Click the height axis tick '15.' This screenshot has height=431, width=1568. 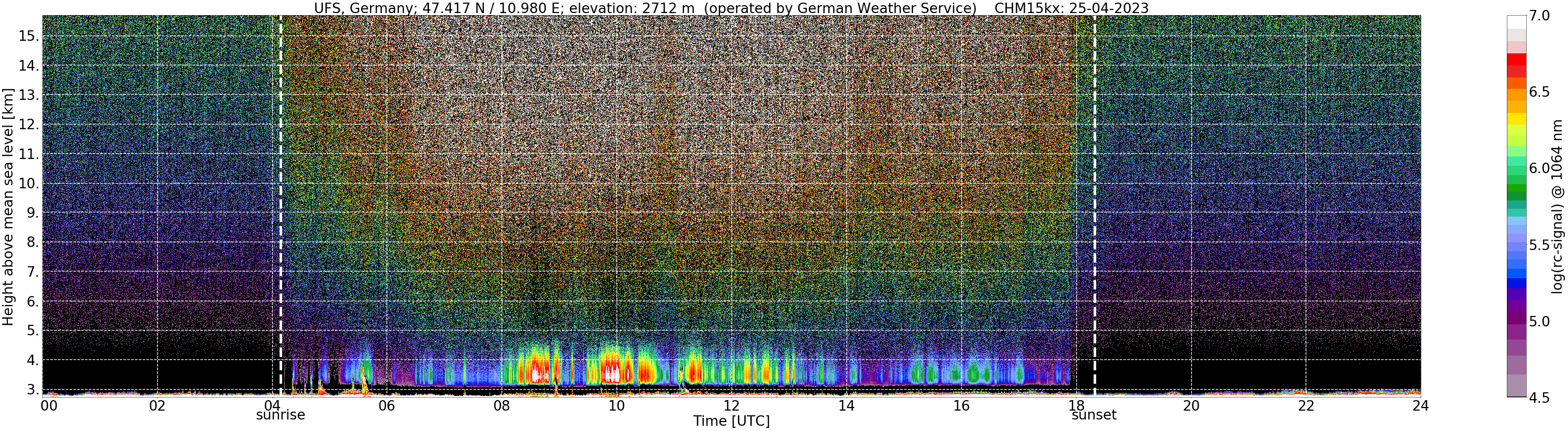point(29,36)
